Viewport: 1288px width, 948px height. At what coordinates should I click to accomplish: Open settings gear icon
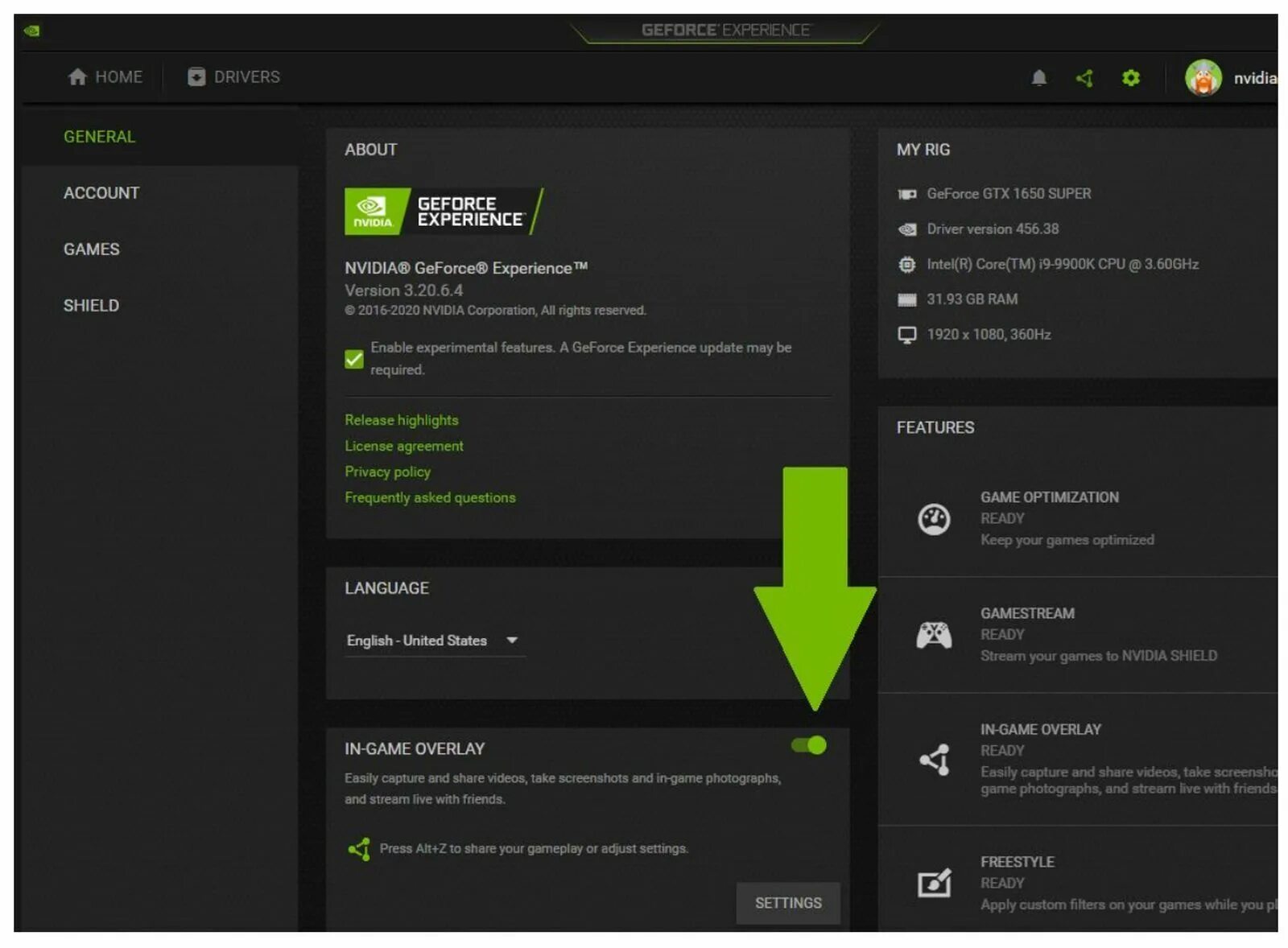[1130, 78]
